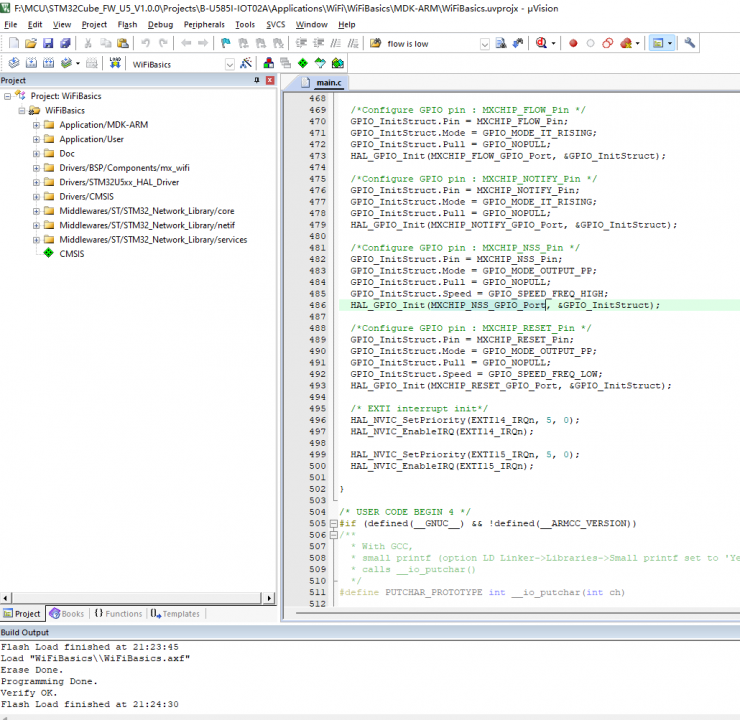Viewport: 740px width, 720px height.
Task: Switch to the Books panel tab
Action: (67, 613)
